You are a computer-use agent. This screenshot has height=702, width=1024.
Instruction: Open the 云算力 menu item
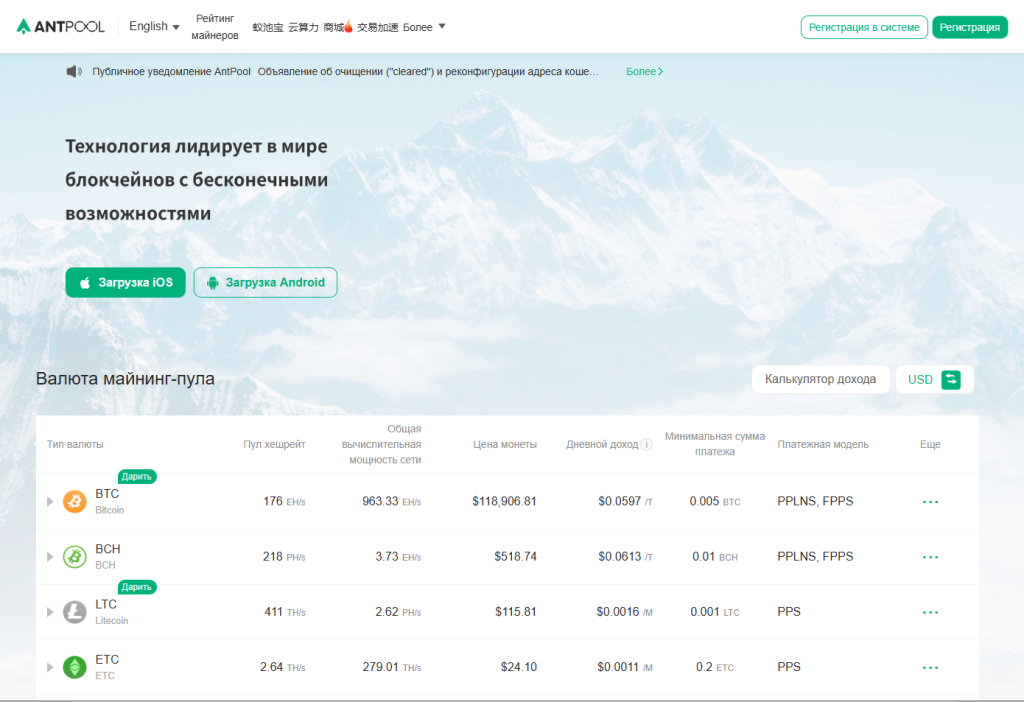[x=303, y=28]
